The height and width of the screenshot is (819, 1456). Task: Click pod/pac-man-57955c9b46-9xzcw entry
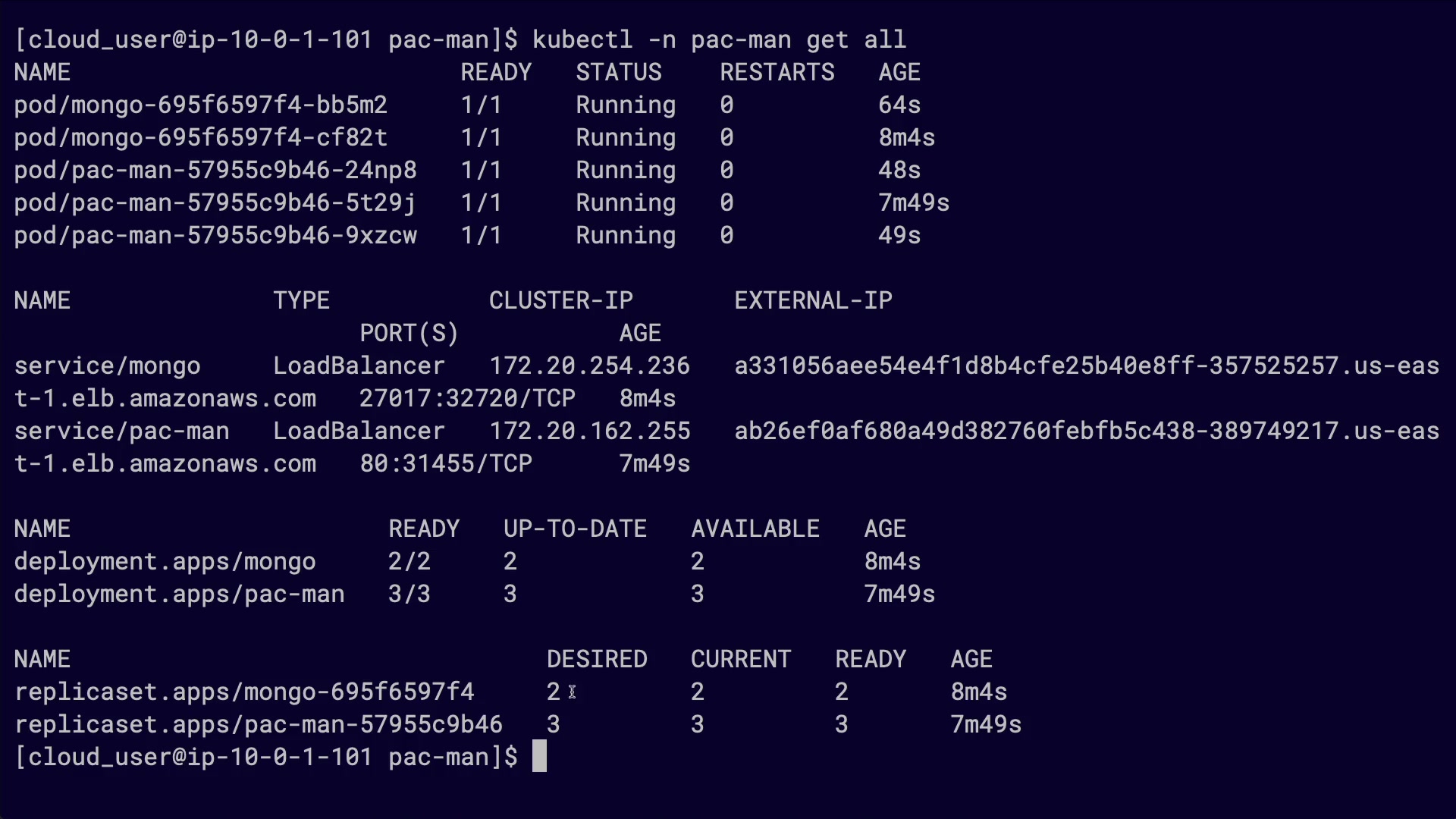tap(215, 235)
